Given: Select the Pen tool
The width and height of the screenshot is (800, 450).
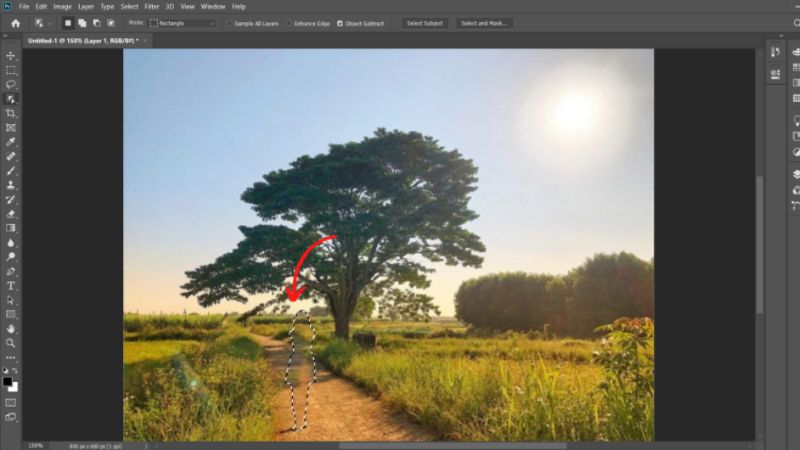Looking at the screenshot, I should click(11, 271).
